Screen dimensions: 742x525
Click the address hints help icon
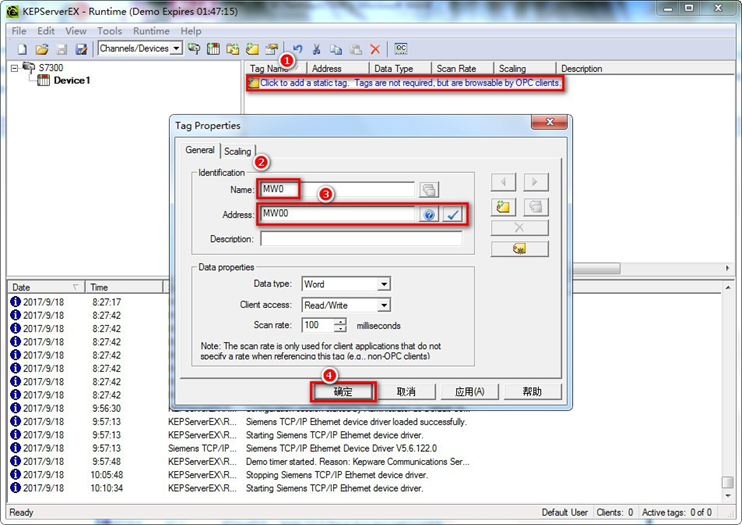pyautogui.click(x=429, y=215)
